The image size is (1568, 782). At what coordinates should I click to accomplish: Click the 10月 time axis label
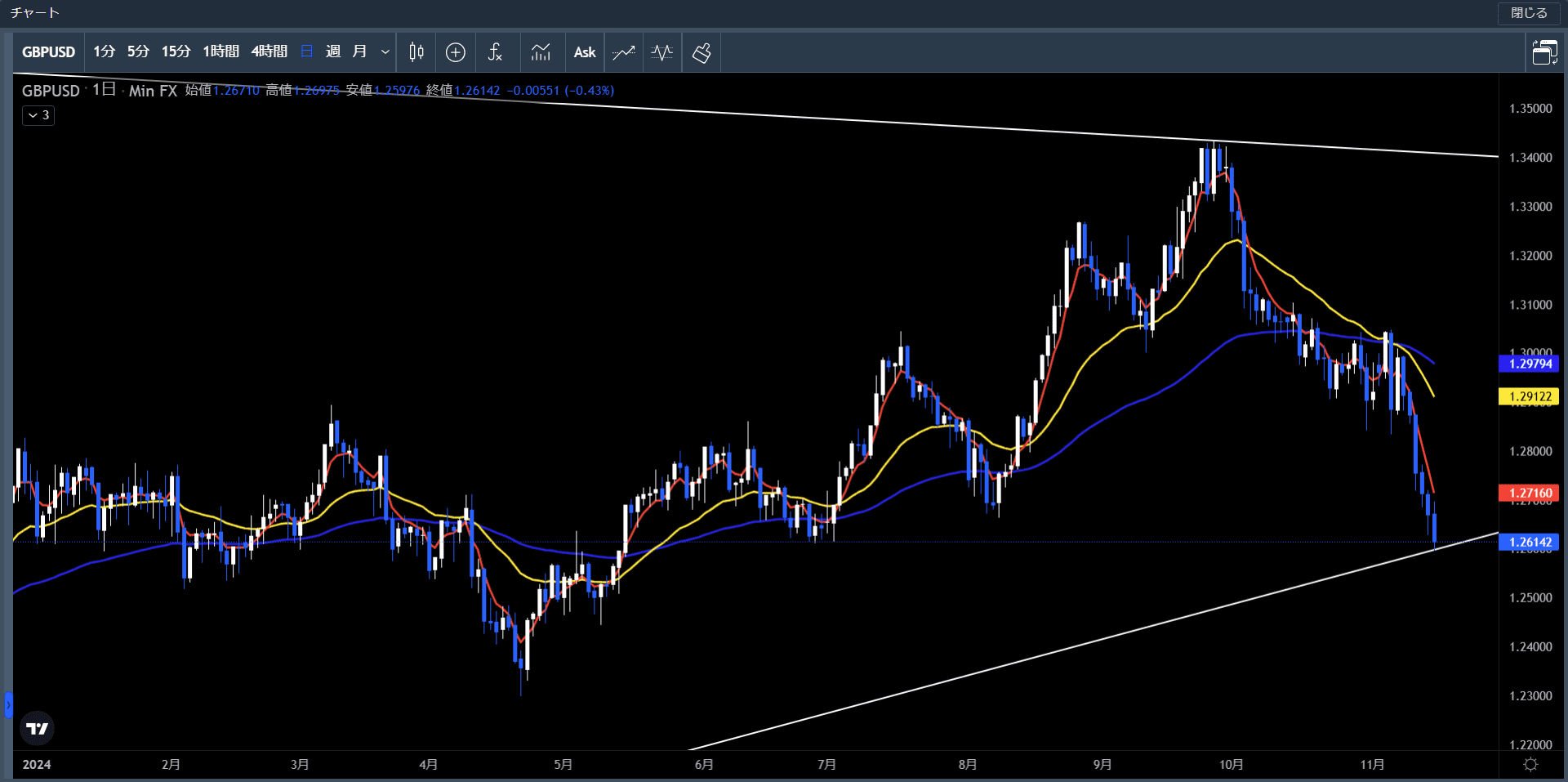click(x=1231, y=765)
